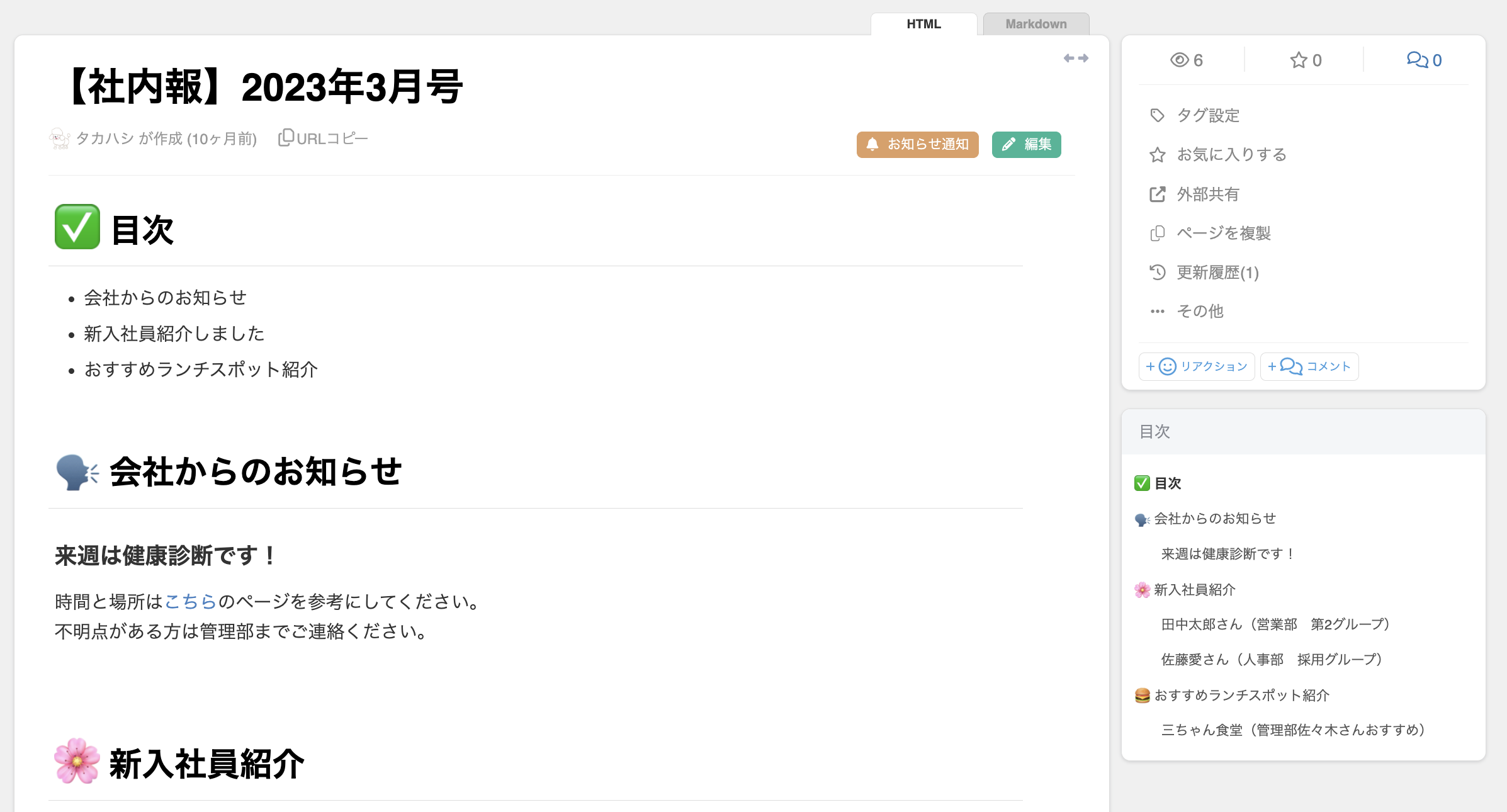Click the pencil icon on the 編集 button

1009,144
